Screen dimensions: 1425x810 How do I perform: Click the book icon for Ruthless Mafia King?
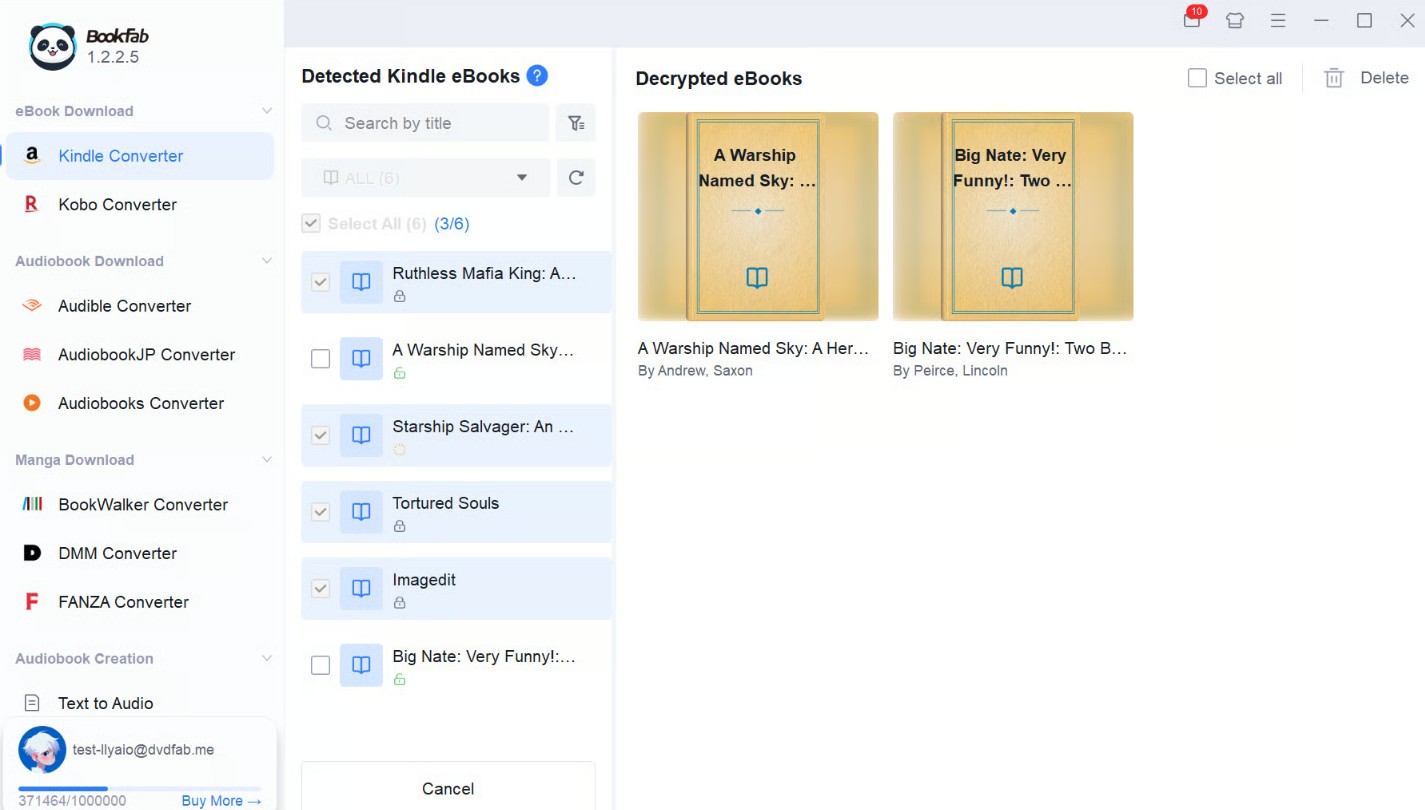point(361,282)
